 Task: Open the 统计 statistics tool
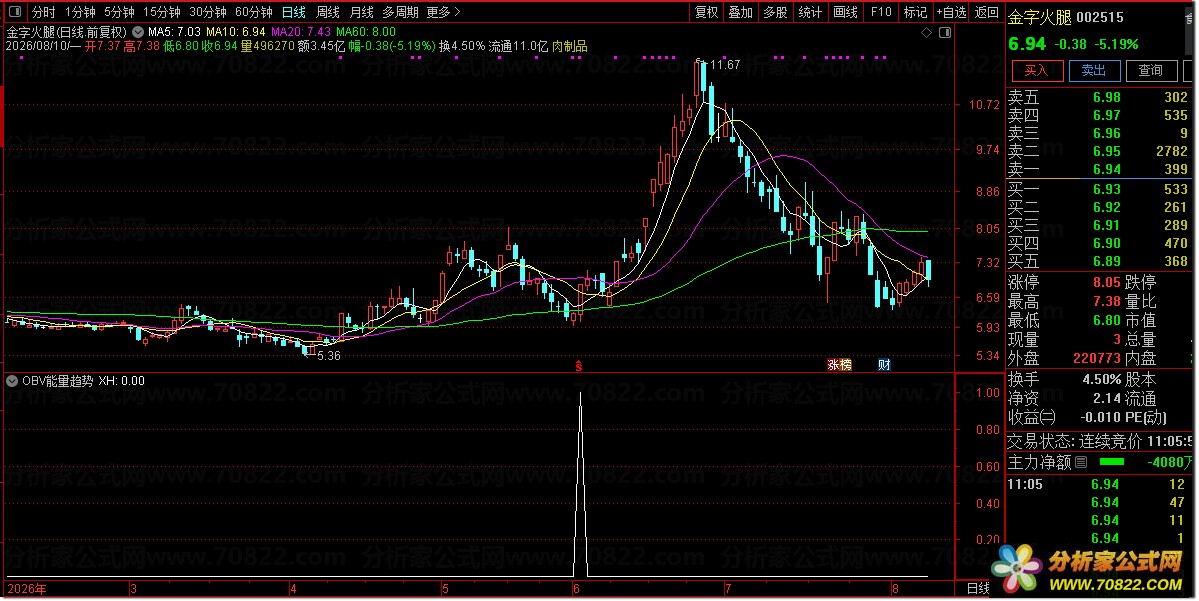point(810,12)
